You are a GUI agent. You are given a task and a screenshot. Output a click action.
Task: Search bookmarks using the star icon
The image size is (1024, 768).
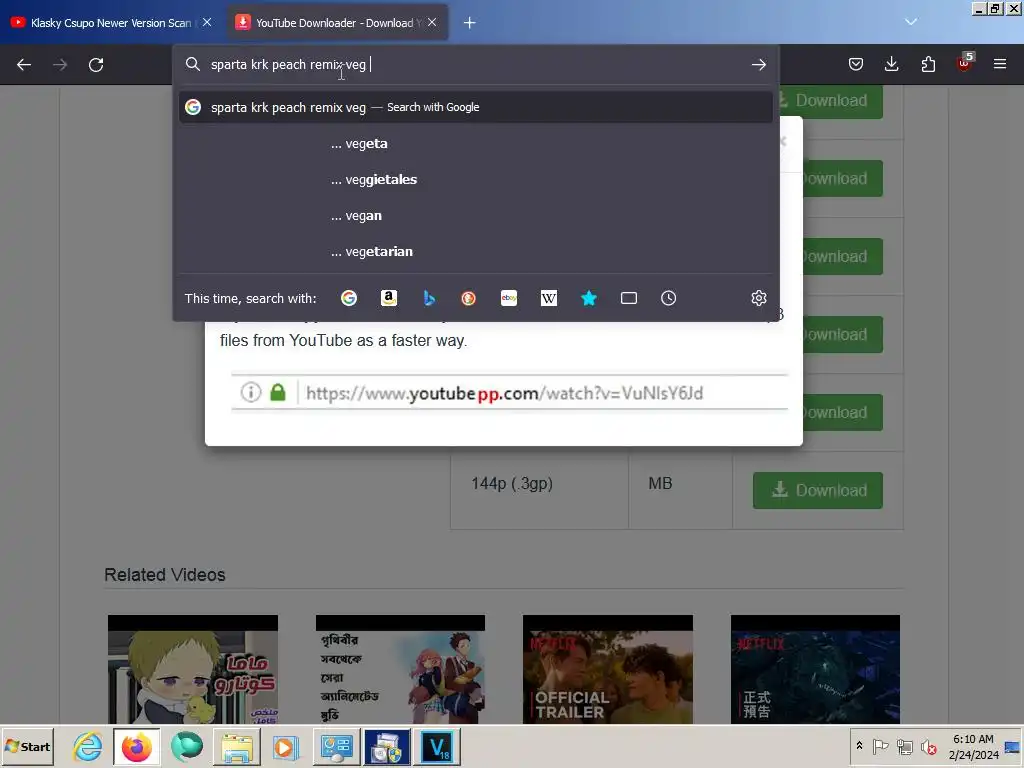(x=588, y=298)
